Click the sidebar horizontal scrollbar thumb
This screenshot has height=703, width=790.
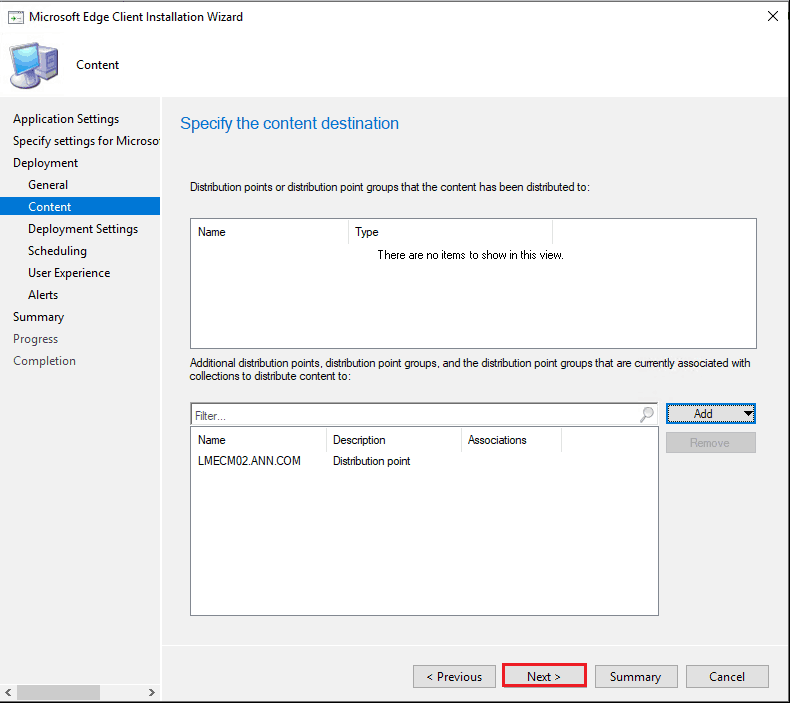58,692
